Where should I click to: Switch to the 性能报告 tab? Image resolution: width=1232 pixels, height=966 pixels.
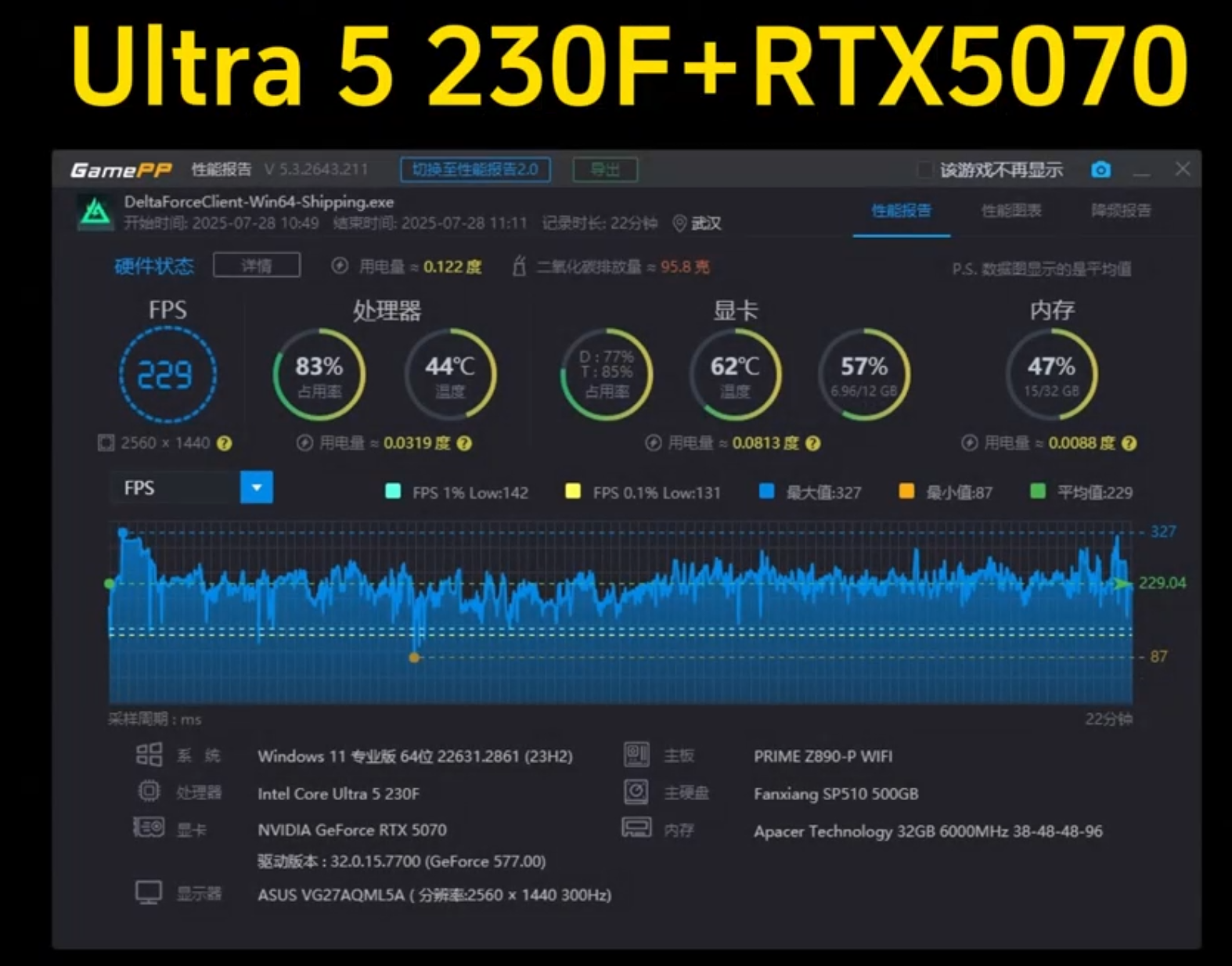901,211
